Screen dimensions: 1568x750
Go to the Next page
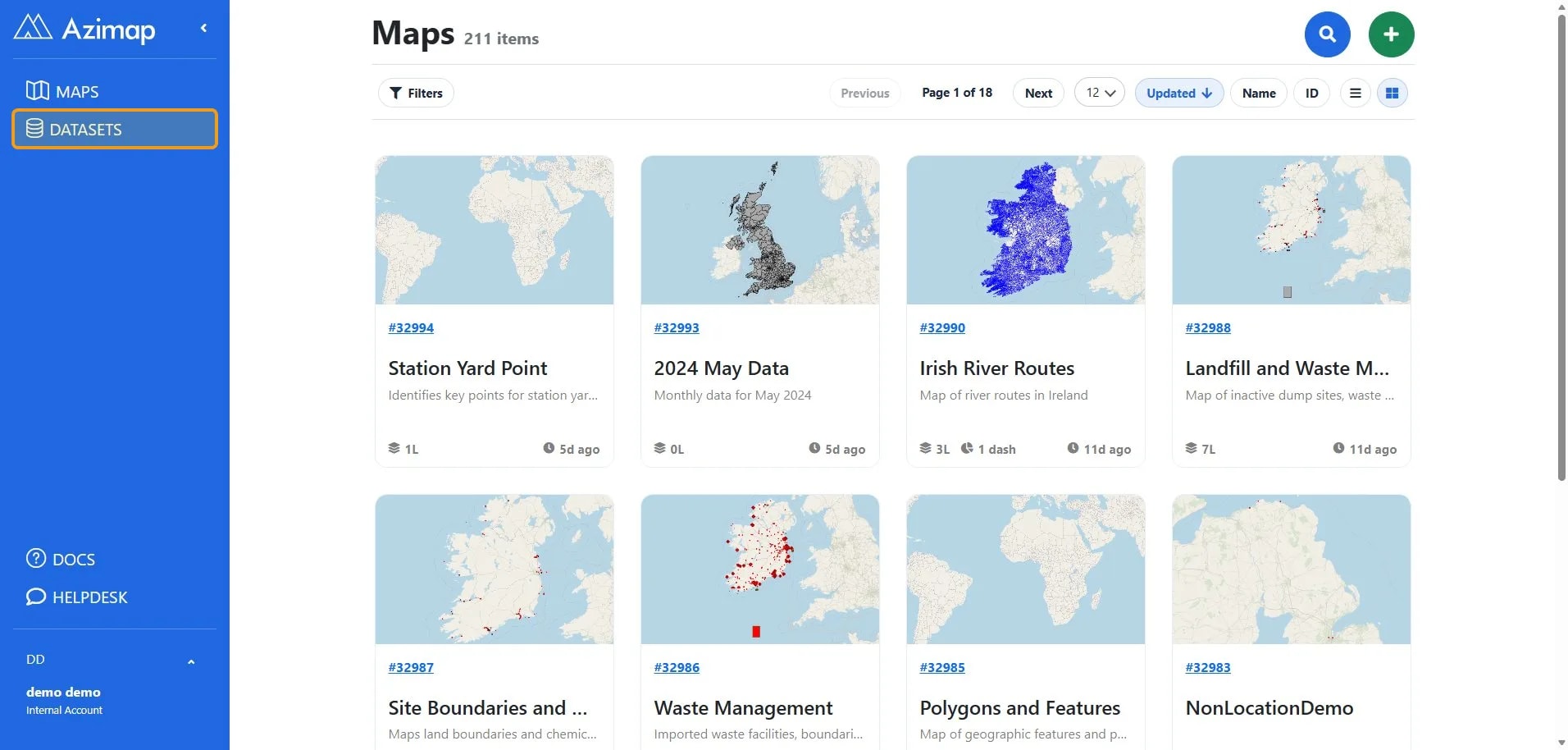(x=1038, y=94)
